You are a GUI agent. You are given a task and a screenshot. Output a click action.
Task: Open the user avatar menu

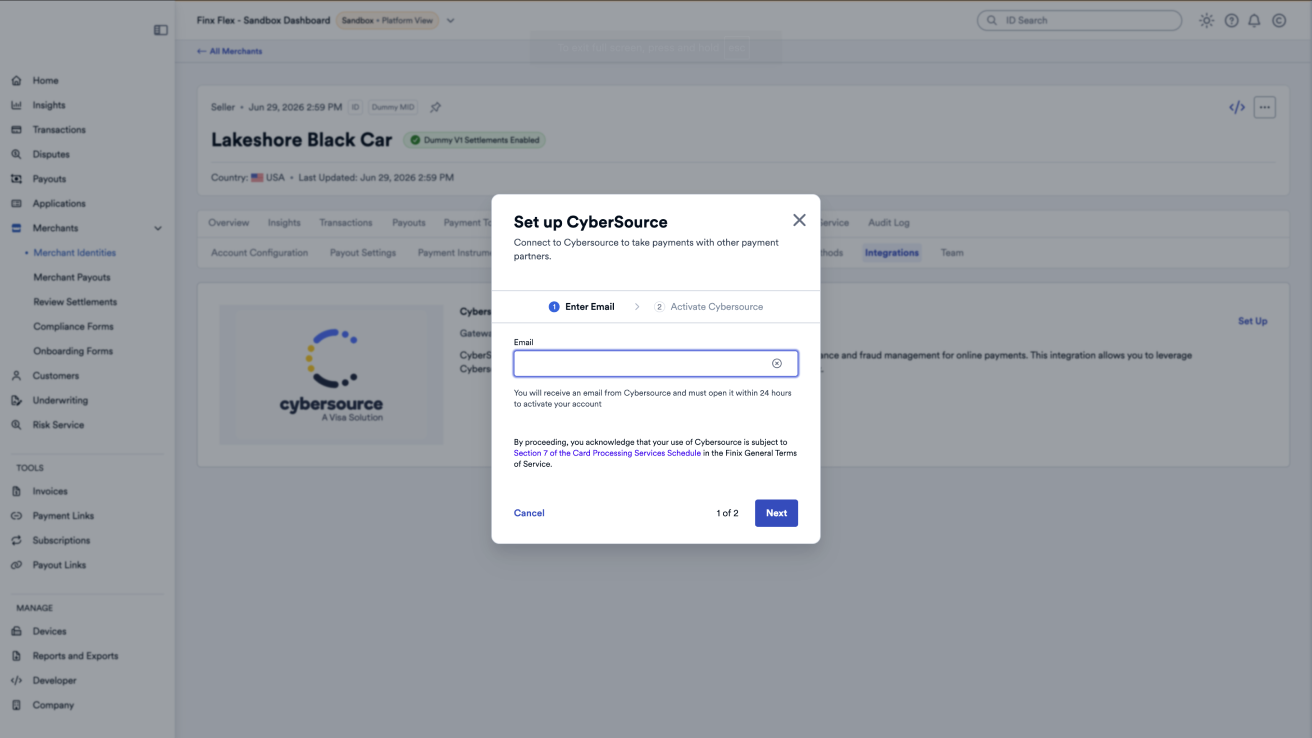tap(1278, 20)
